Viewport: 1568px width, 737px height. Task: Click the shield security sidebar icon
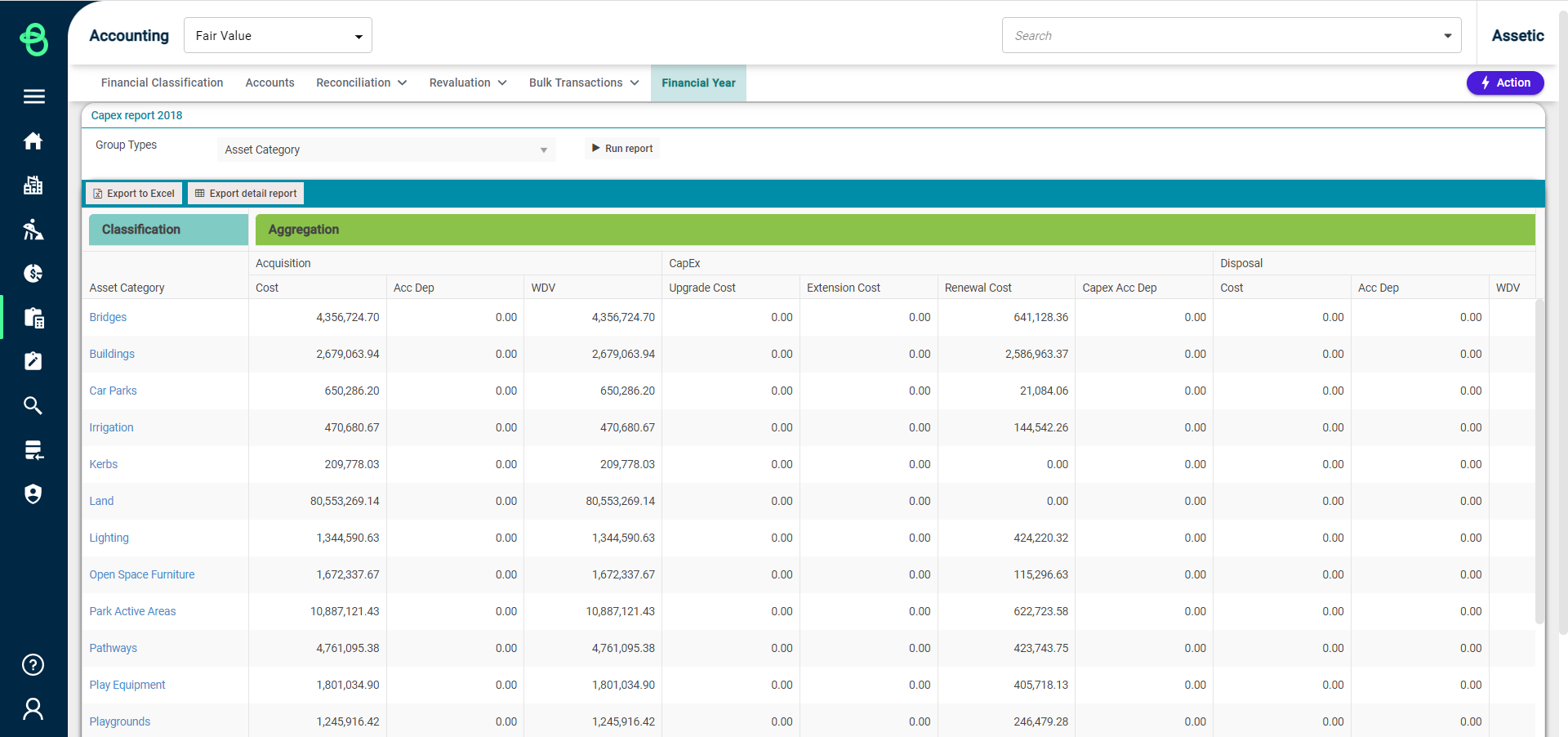(33, 494)
